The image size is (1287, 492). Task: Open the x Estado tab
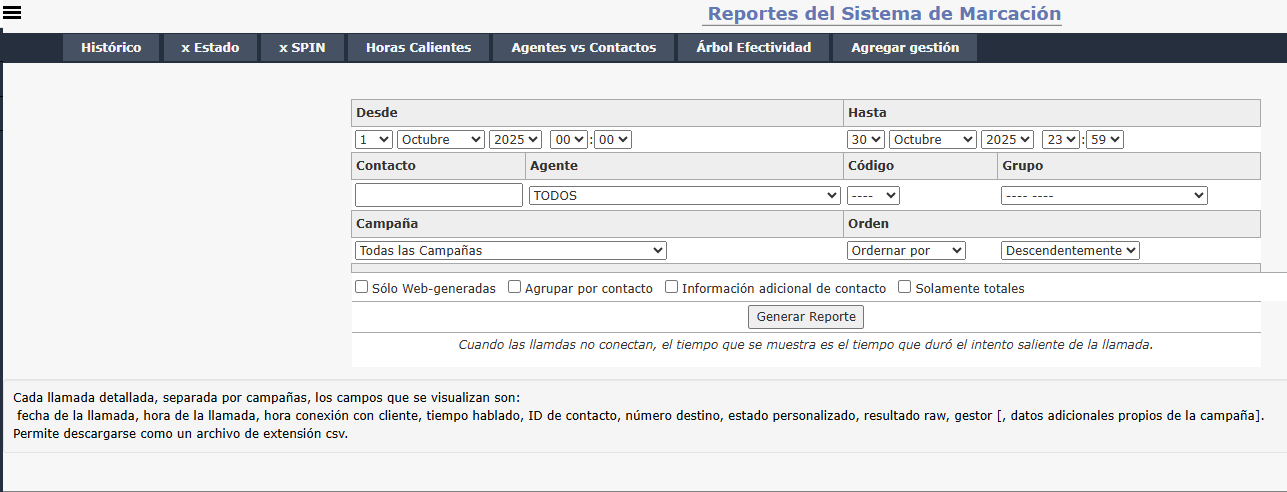(x=210, y=48)
